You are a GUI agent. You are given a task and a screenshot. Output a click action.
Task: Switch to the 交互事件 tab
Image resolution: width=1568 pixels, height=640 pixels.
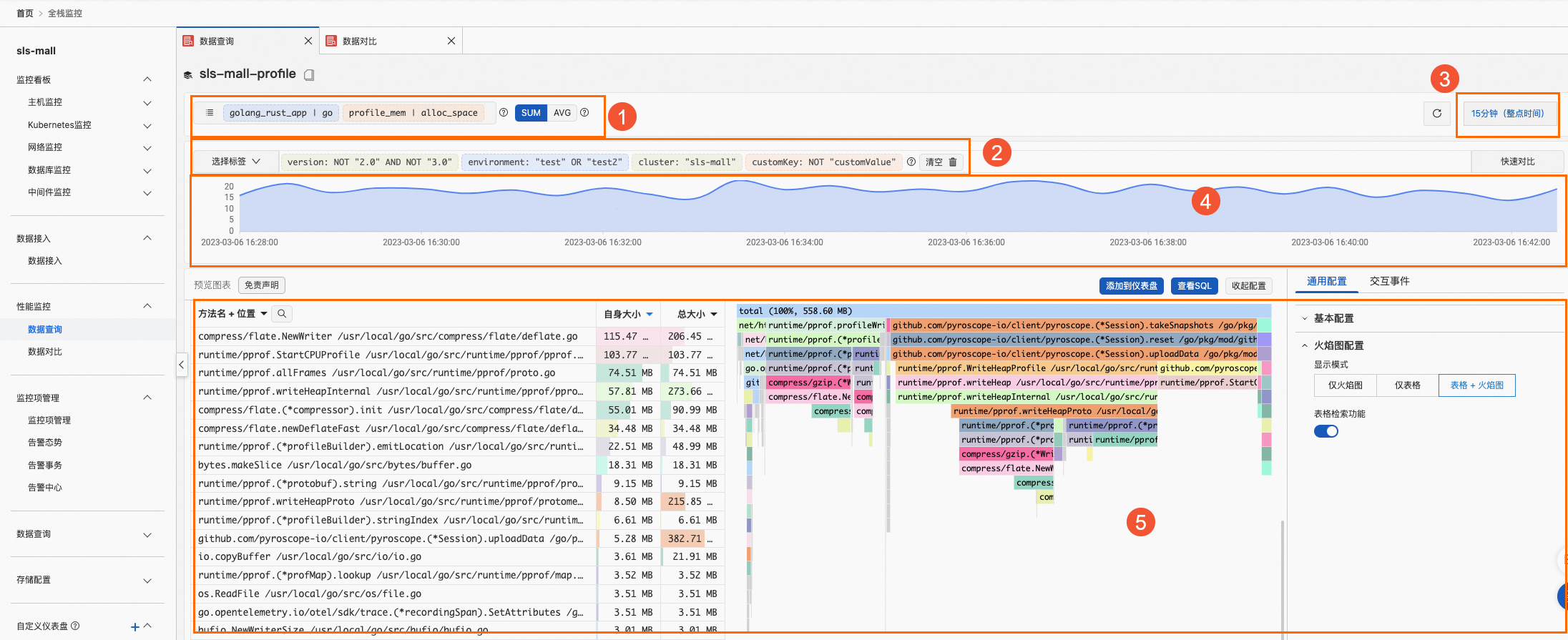(x=1389, y=282)
